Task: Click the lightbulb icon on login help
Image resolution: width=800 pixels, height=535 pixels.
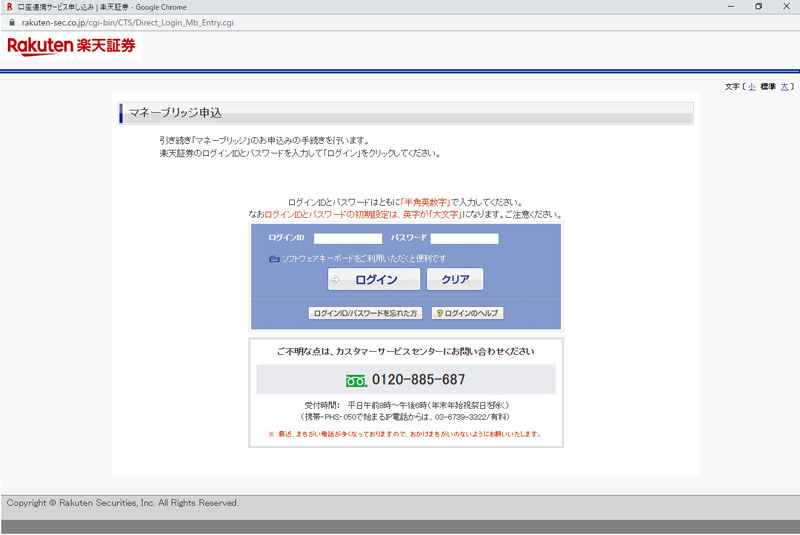Action: pos(439,313)
